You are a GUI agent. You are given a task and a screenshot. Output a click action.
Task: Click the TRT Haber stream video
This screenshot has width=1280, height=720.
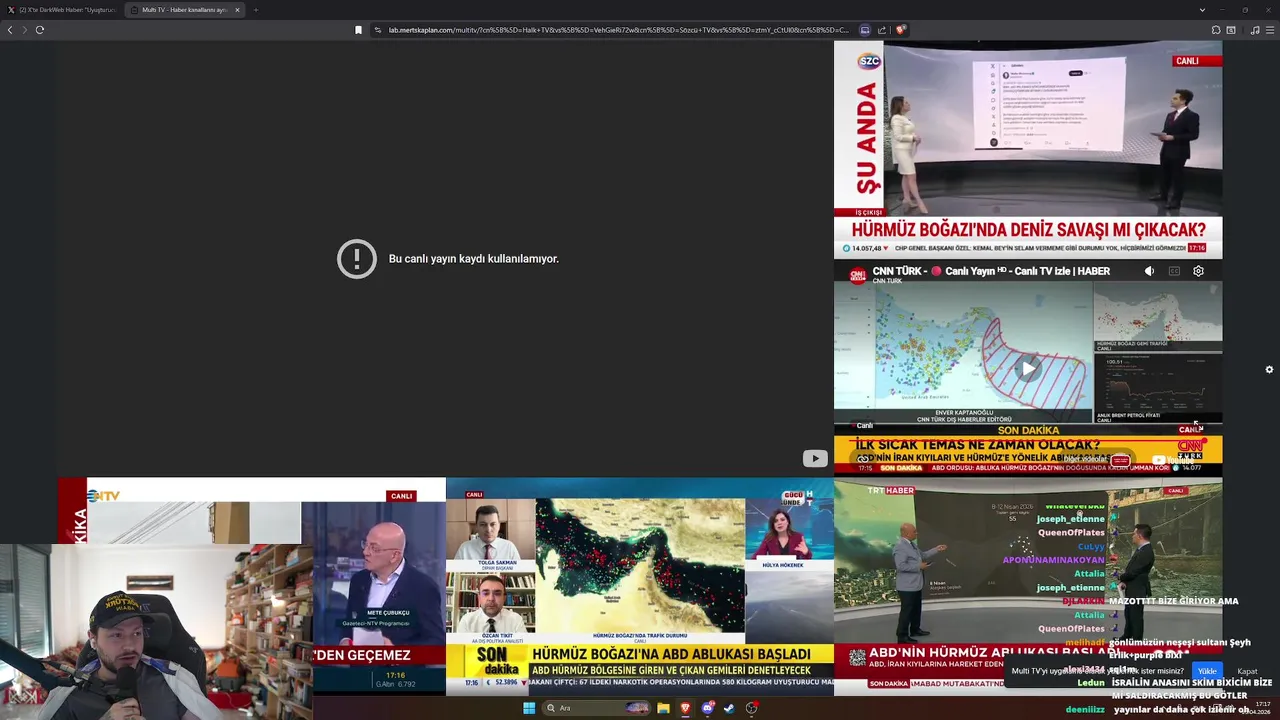click(1028, 586)
